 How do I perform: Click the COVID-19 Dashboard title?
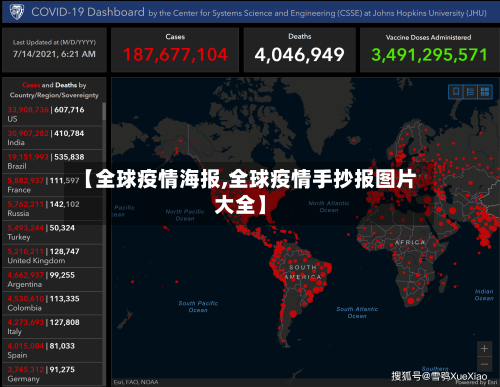(x=88, y=12)
